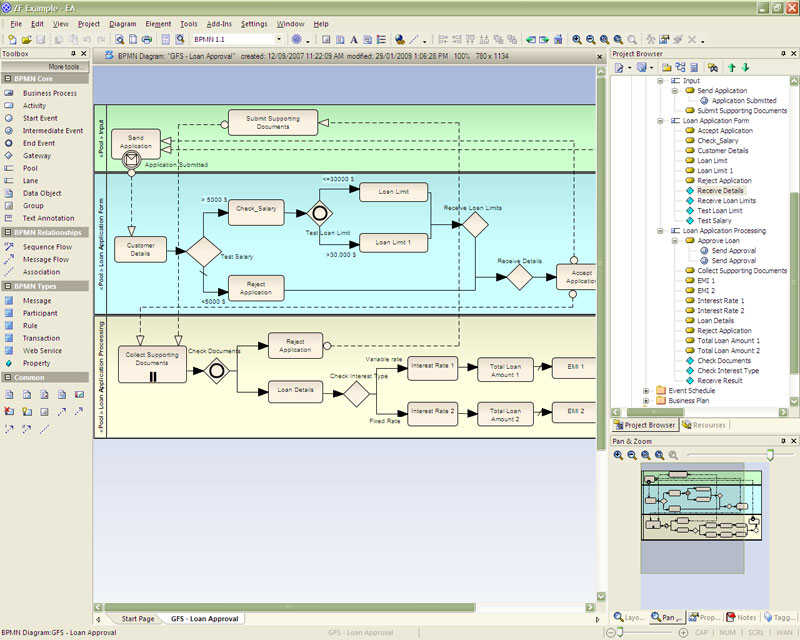Choose the Message Flow relationship tool
This screenshot has width=800, height=640.
46,259
